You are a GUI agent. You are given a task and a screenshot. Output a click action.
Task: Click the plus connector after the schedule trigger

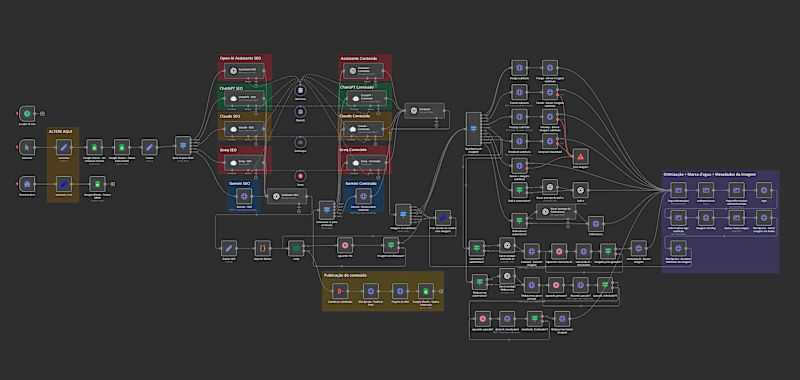click(43, 113)
